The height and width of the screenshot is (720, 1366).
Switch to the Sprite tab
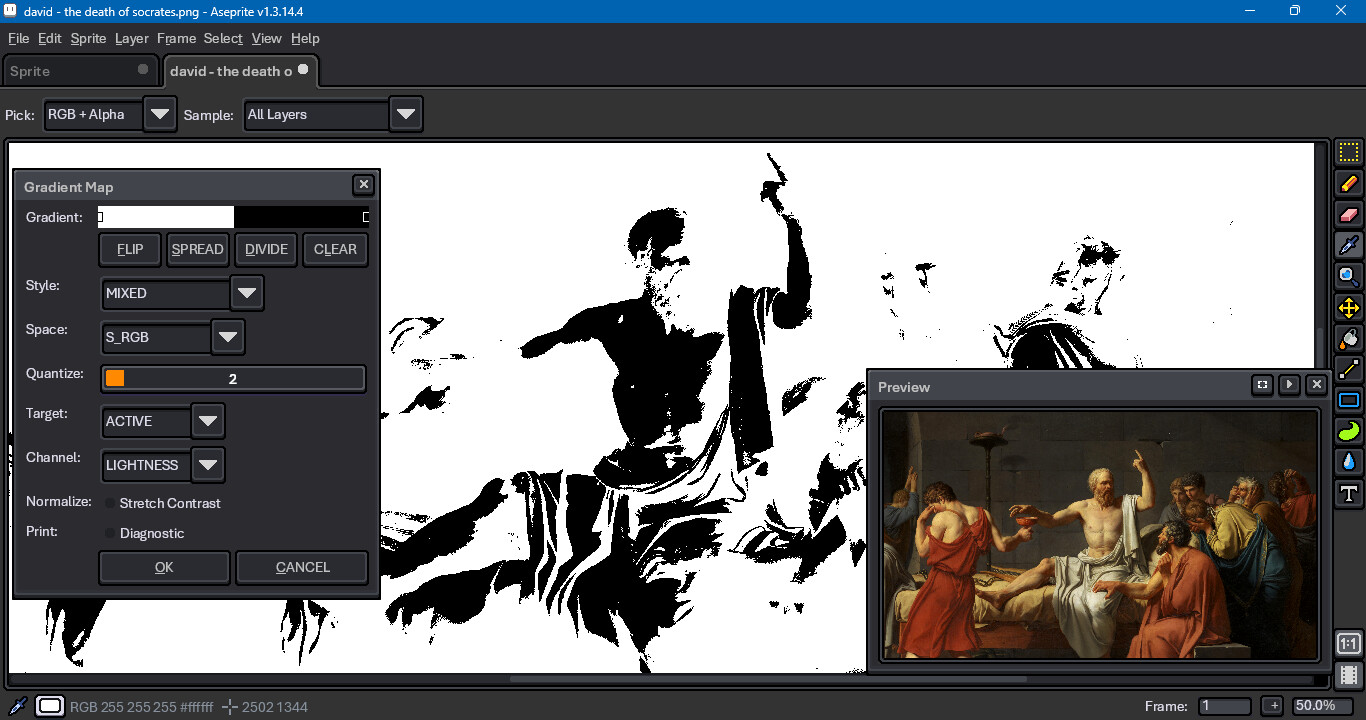click(80, 71)
